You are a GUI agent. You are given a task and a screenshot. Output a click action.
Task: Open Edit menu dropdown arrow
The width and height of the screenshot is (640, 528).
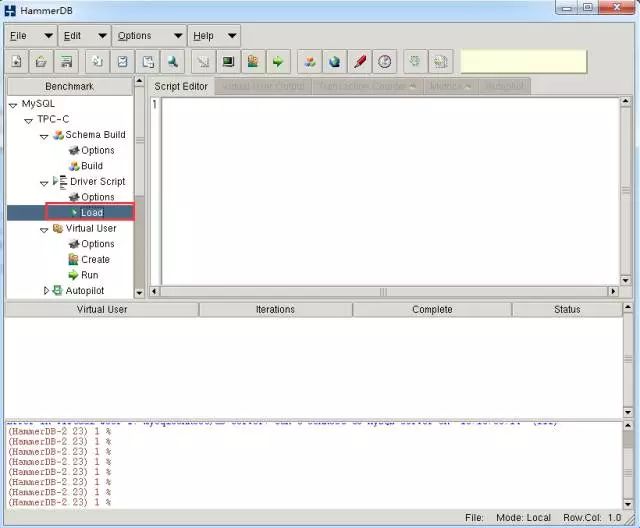[102, 36]
